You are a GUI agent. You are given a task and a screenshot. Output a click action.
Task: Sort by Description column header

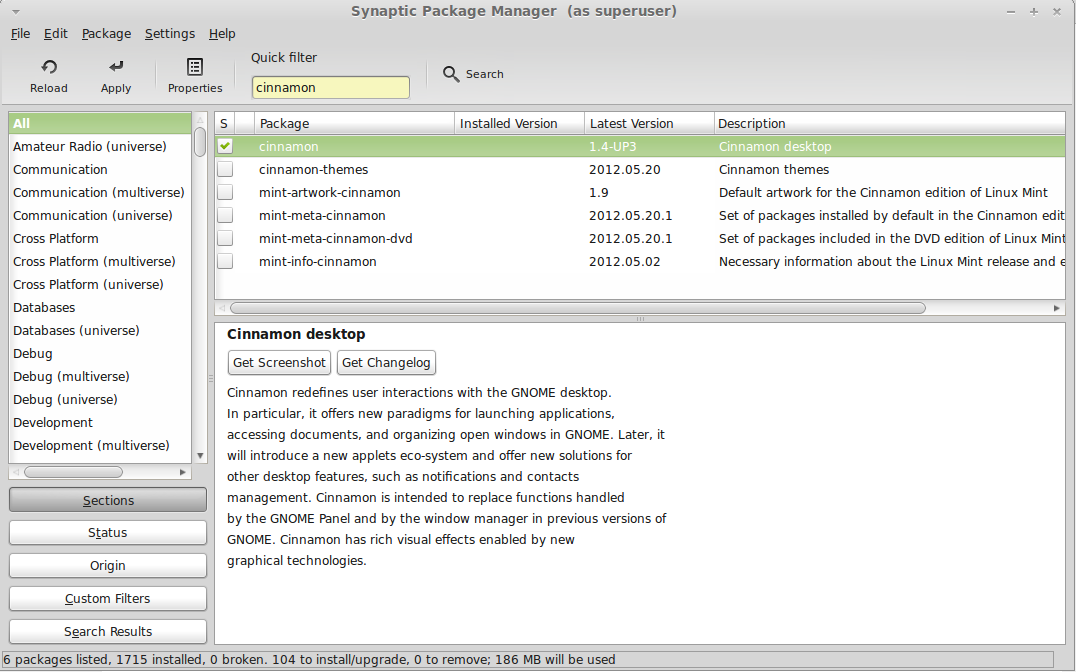pyautogui.click(x=889, y=124)
